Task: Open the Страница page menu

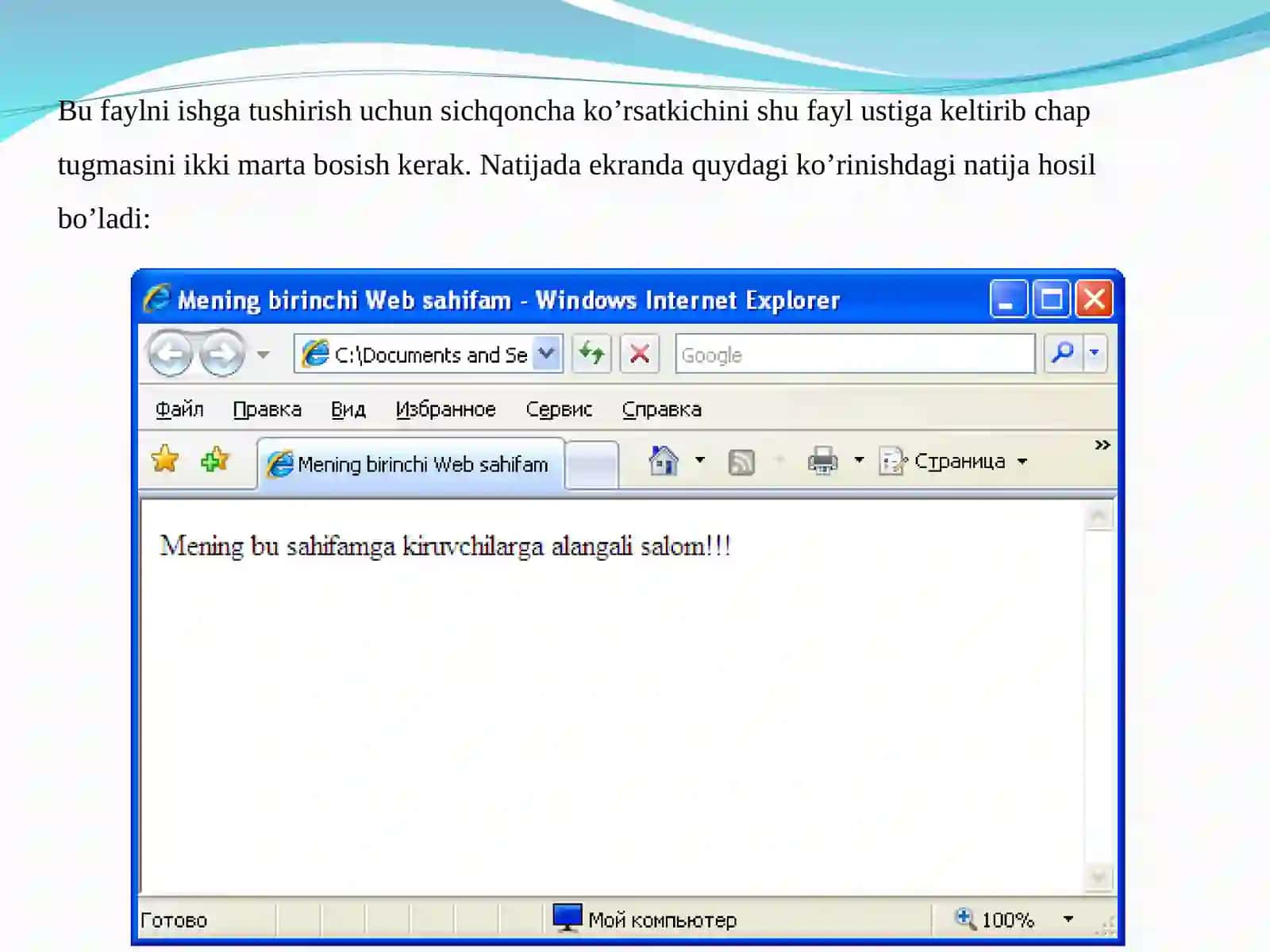Action: click(x=954, y=461)
